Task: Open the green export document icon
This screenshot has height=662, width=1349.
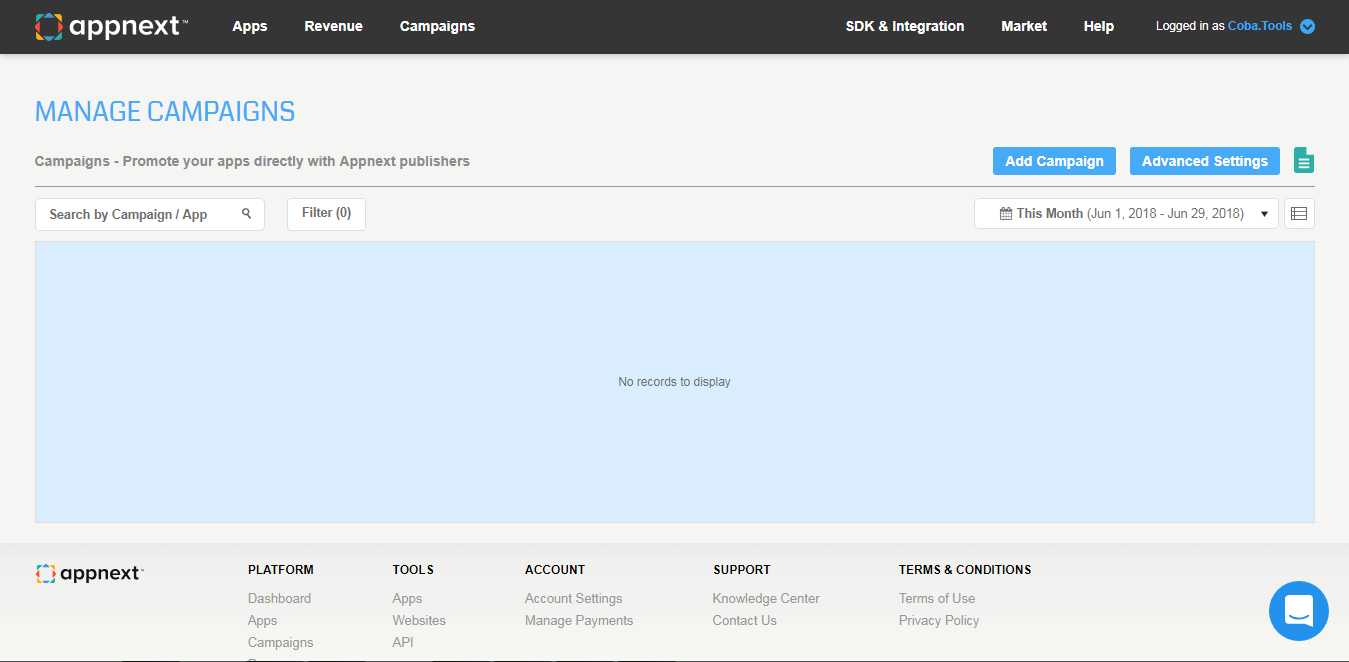Action: 1303,160
